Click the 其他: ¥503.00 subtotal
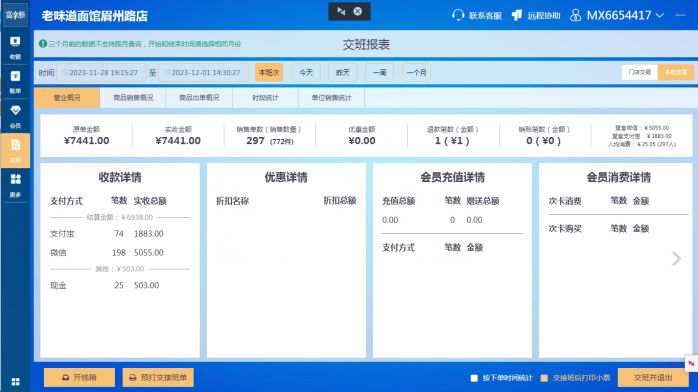 pos(120,269)
